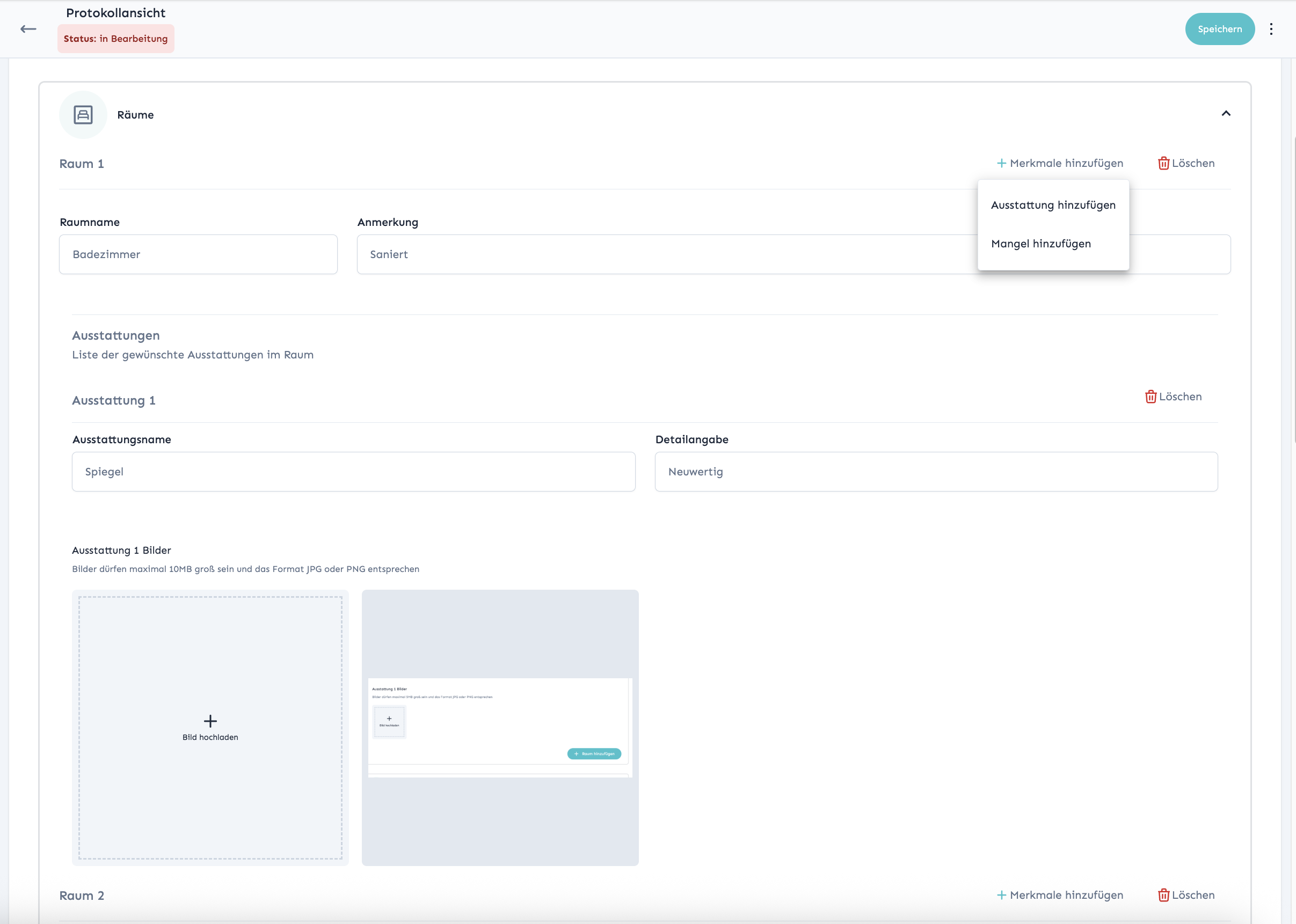The image size is (1296, 924).
Task: Click trash icon to delete Ausstattung 1
Action: tap(1151, 397)
